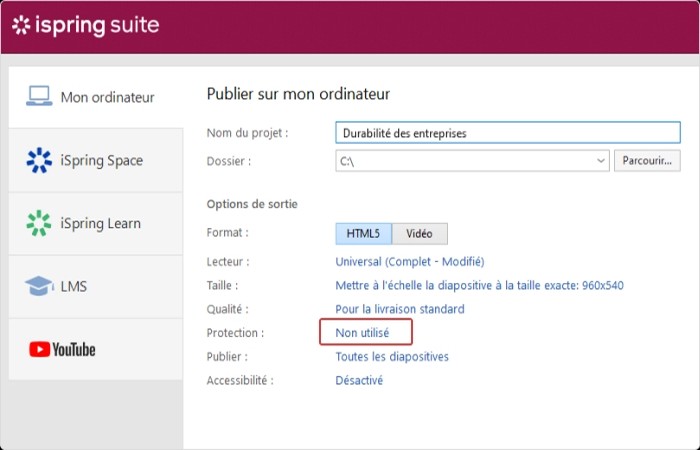Click the iSpring Suite logo in header
Screen dimensions: 700x450
pyautogui.click(x=85, y=25)
